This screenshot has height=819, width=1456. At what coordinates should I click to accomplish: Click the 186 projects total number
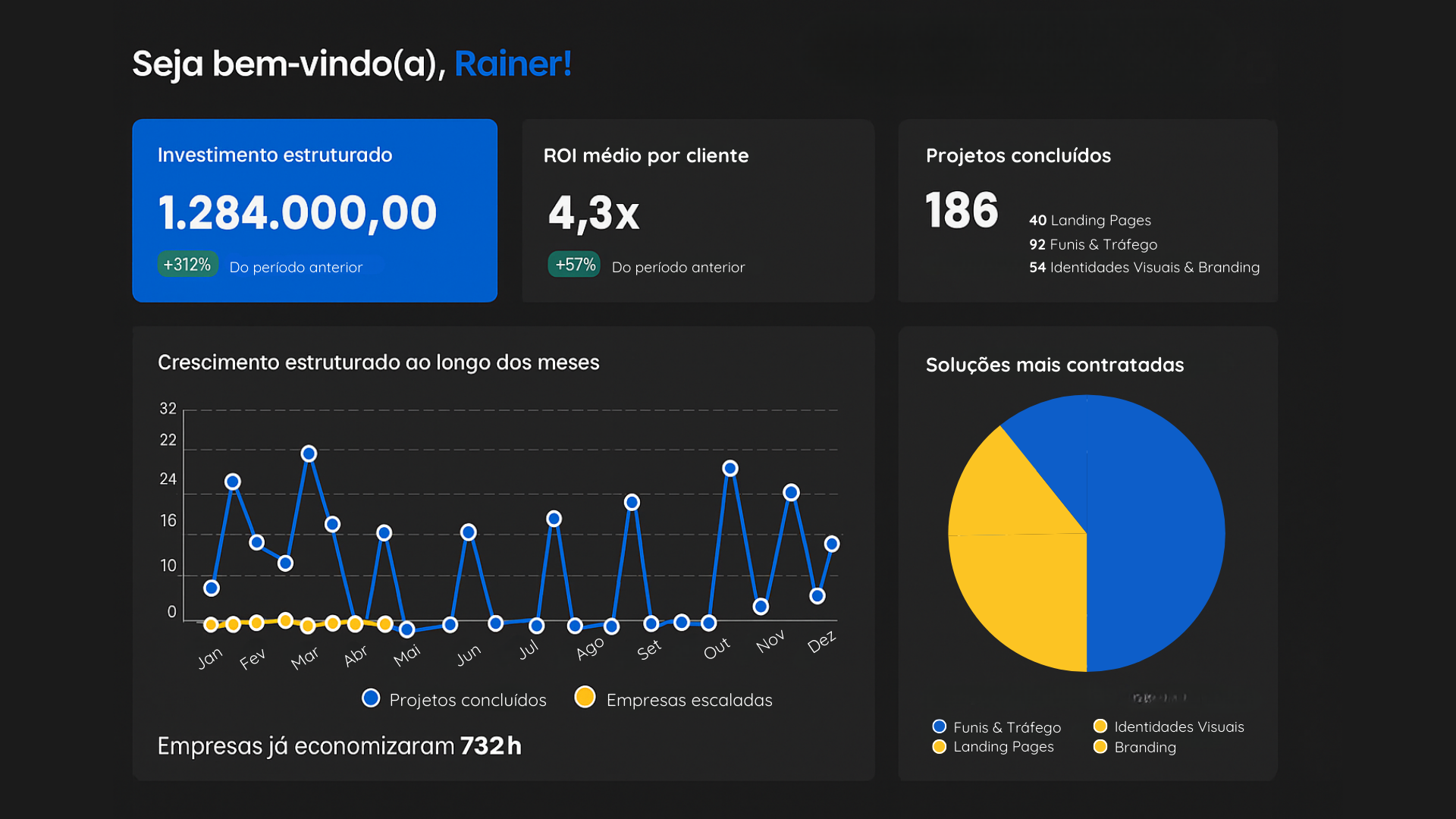[x=962, y=210]
